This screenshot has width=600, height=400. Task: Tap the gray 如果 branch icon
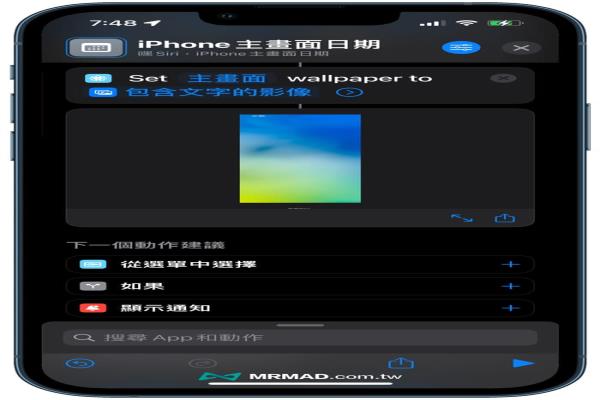(93, 286)
